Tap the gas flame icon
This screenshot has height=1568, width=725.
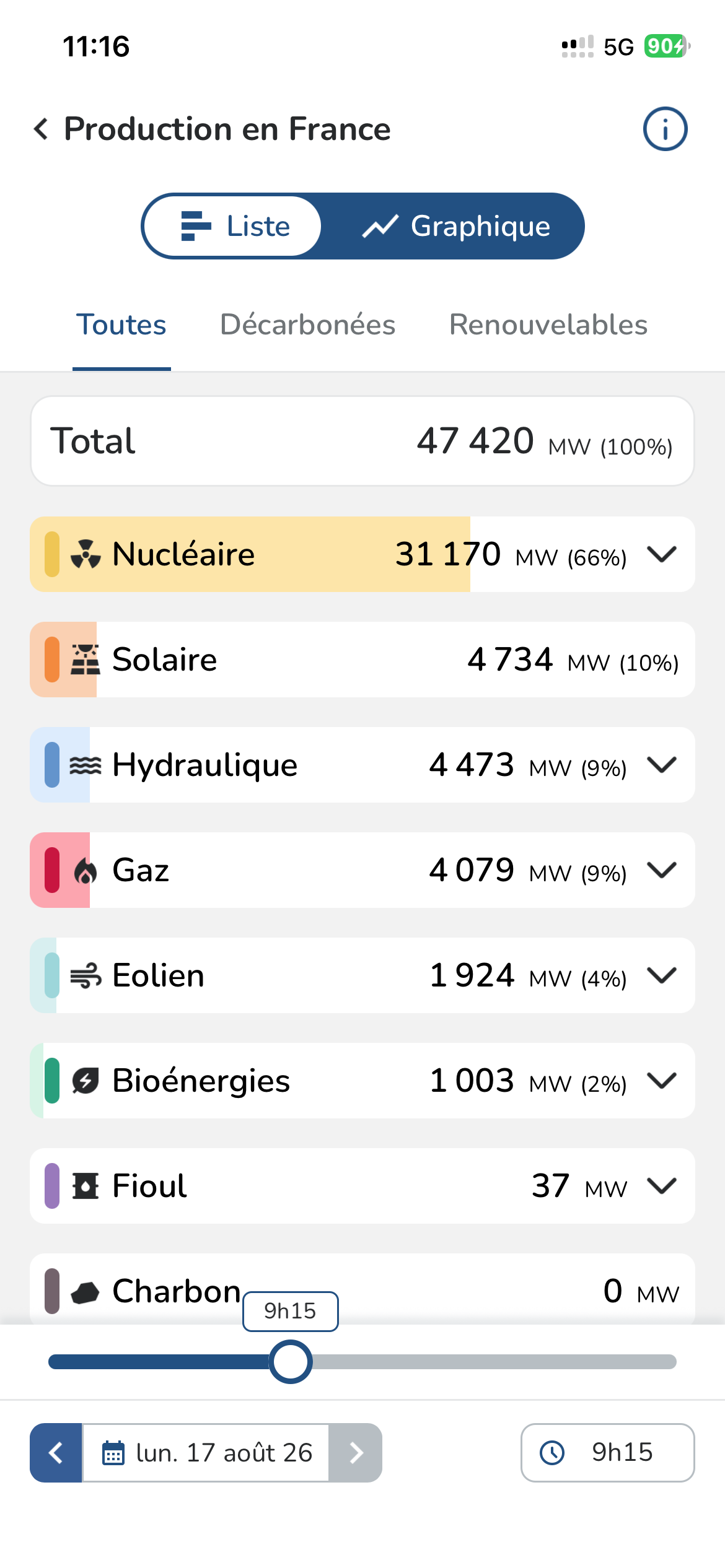[86, 871]
